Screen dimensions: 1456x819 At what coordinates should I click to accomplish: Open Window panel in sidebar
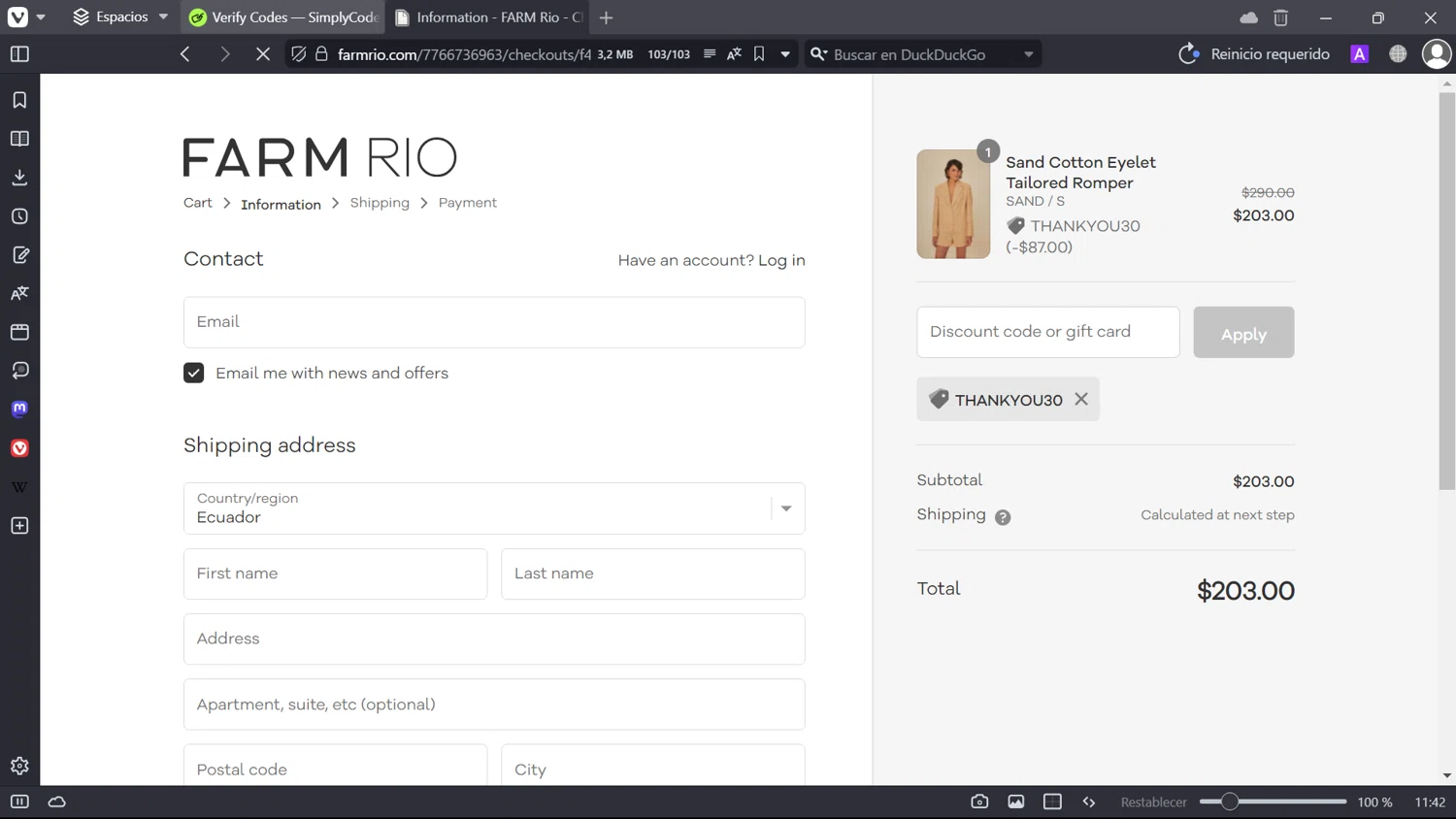pyautogui.click(x=19, y=332)
